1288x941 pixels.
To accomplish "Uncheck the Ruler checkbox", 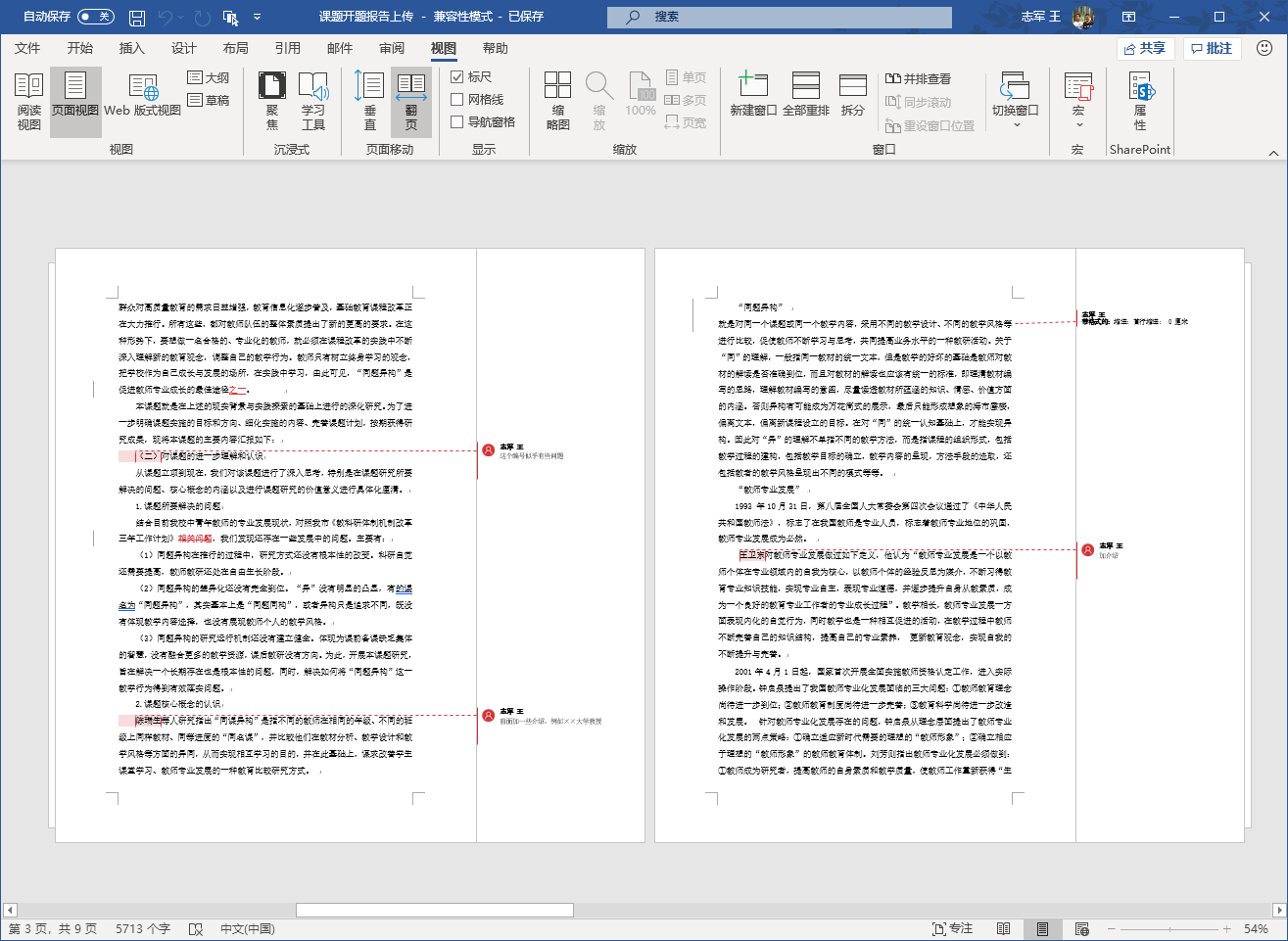I will coord(457,76).
